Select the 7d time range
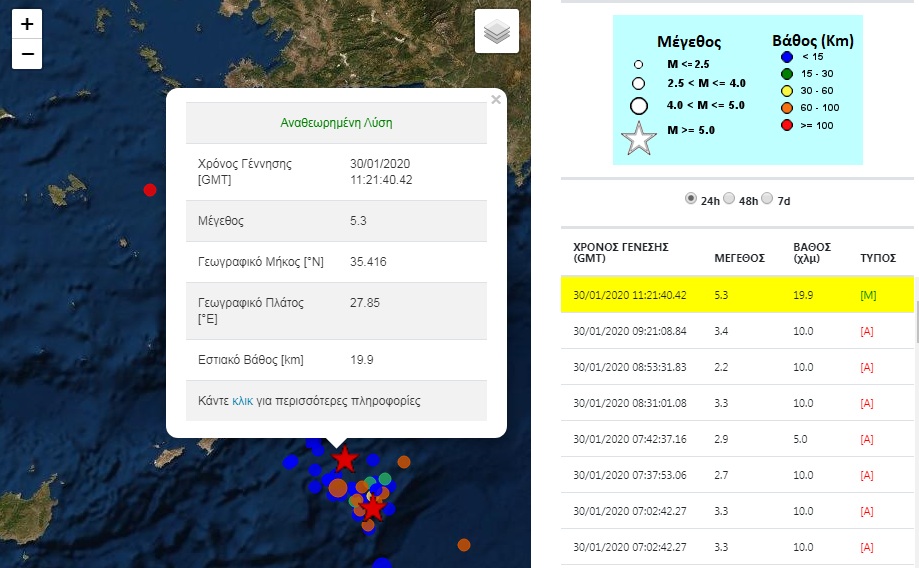This screenshot has height=568, width=919. pos(767,199)
